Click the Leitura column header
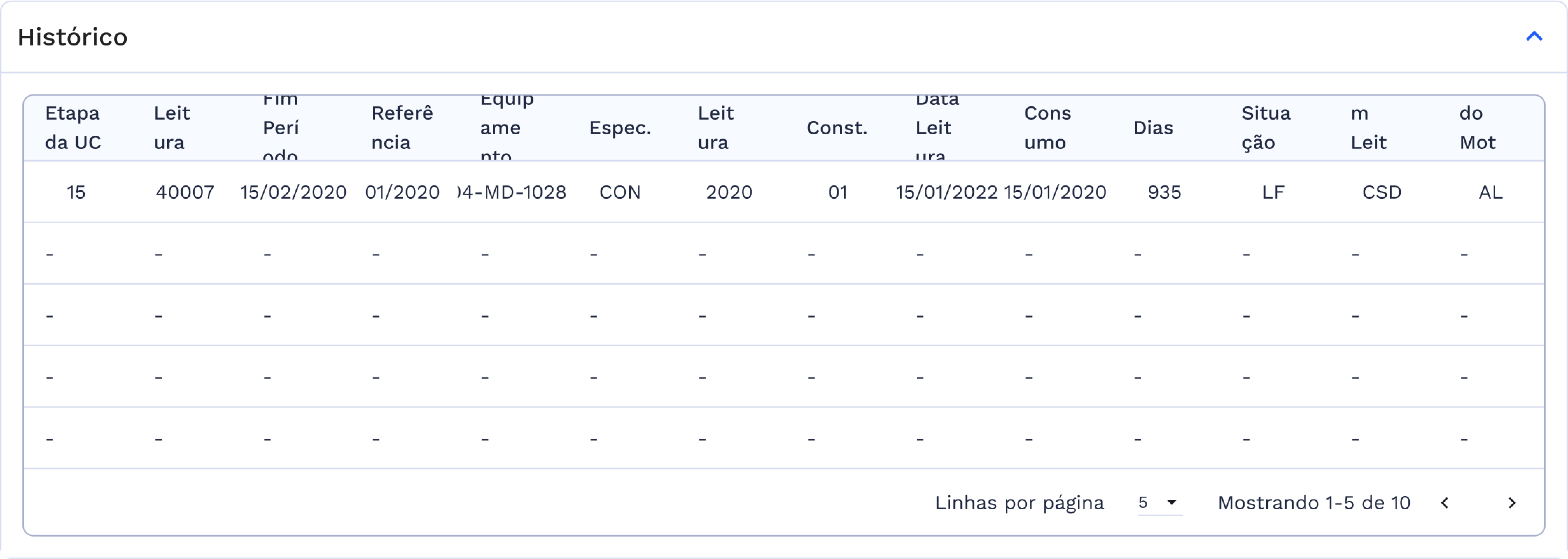1568x559 pixels. [x=171, y=128]
